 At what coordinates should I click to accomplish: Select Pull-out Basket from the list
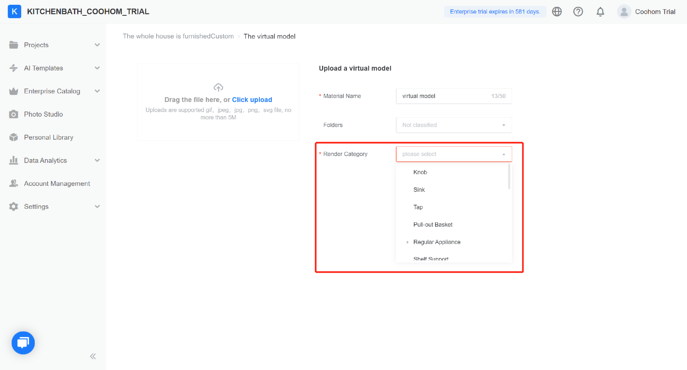click(x=433, y=224)
